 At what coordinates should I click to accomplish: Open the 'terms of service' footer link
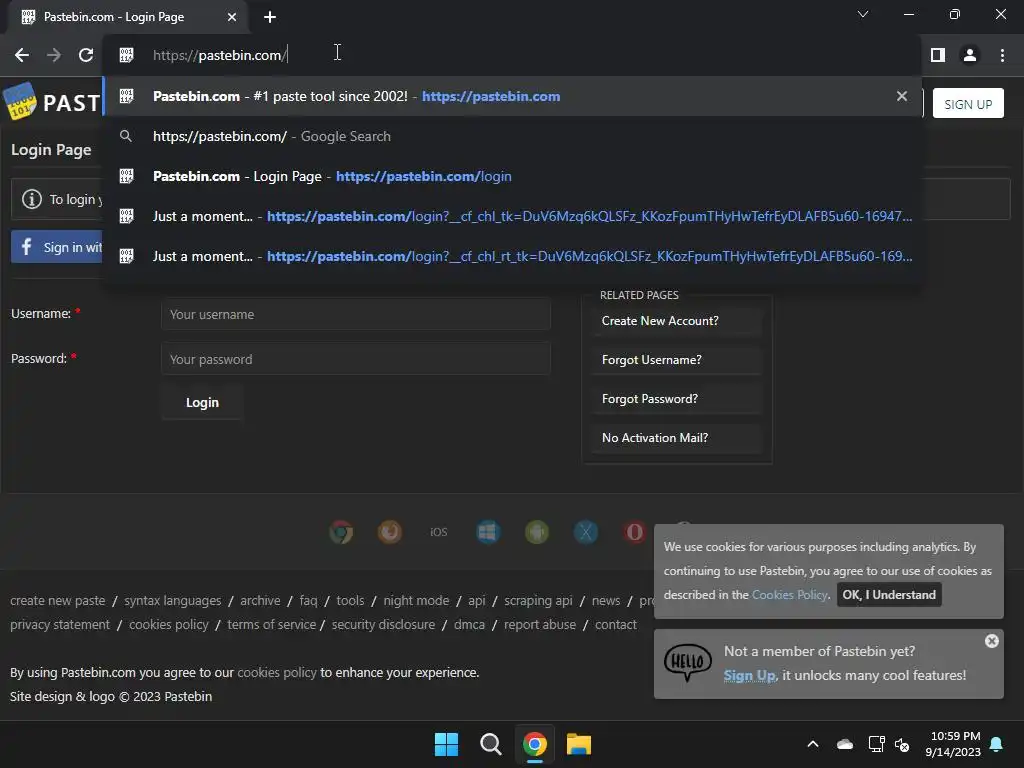[x=271, y=624]
